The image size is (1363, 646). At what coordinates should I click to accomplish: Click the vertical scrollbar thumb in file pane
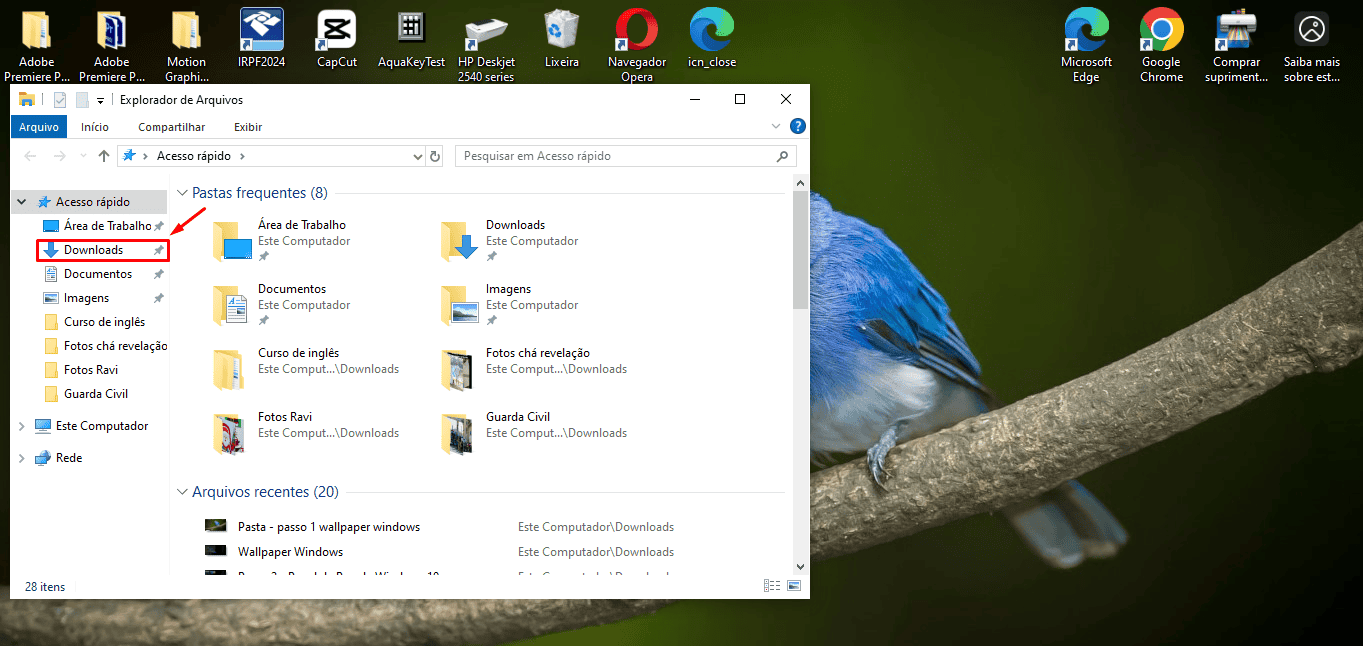point(800,250)
